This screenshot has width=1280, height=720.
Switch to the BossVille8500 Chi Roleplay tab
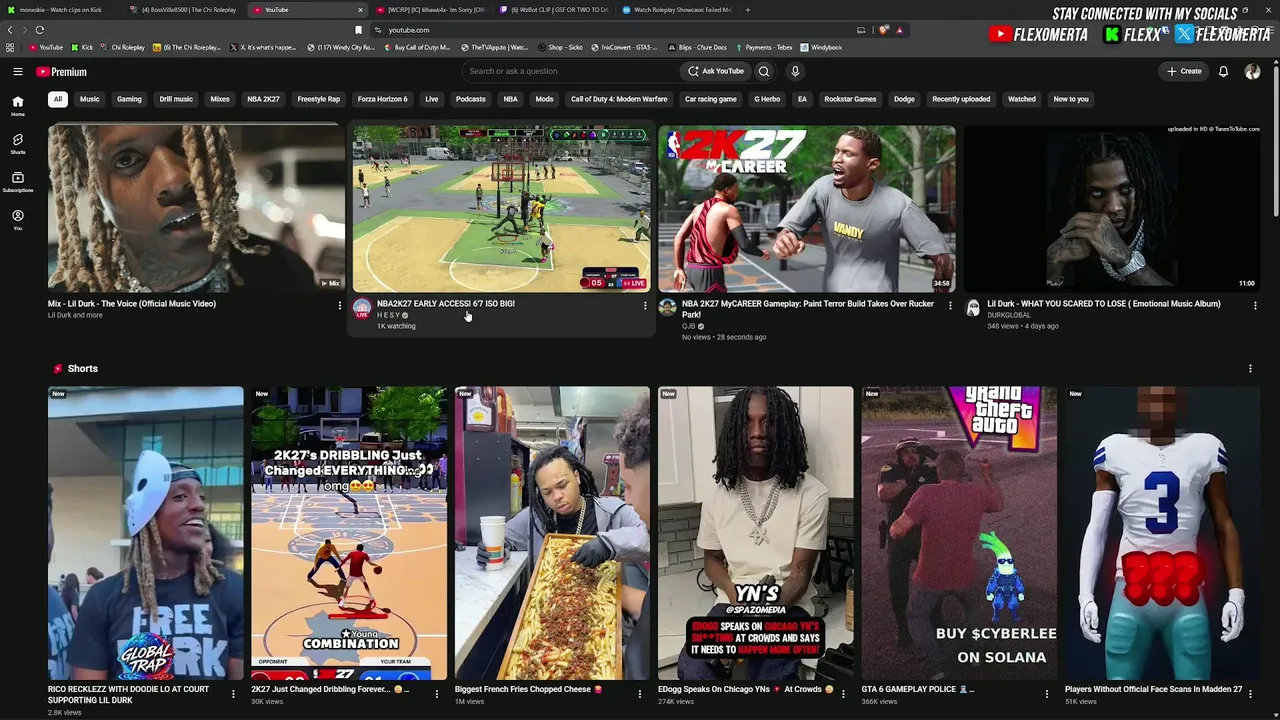coord(185,10)
